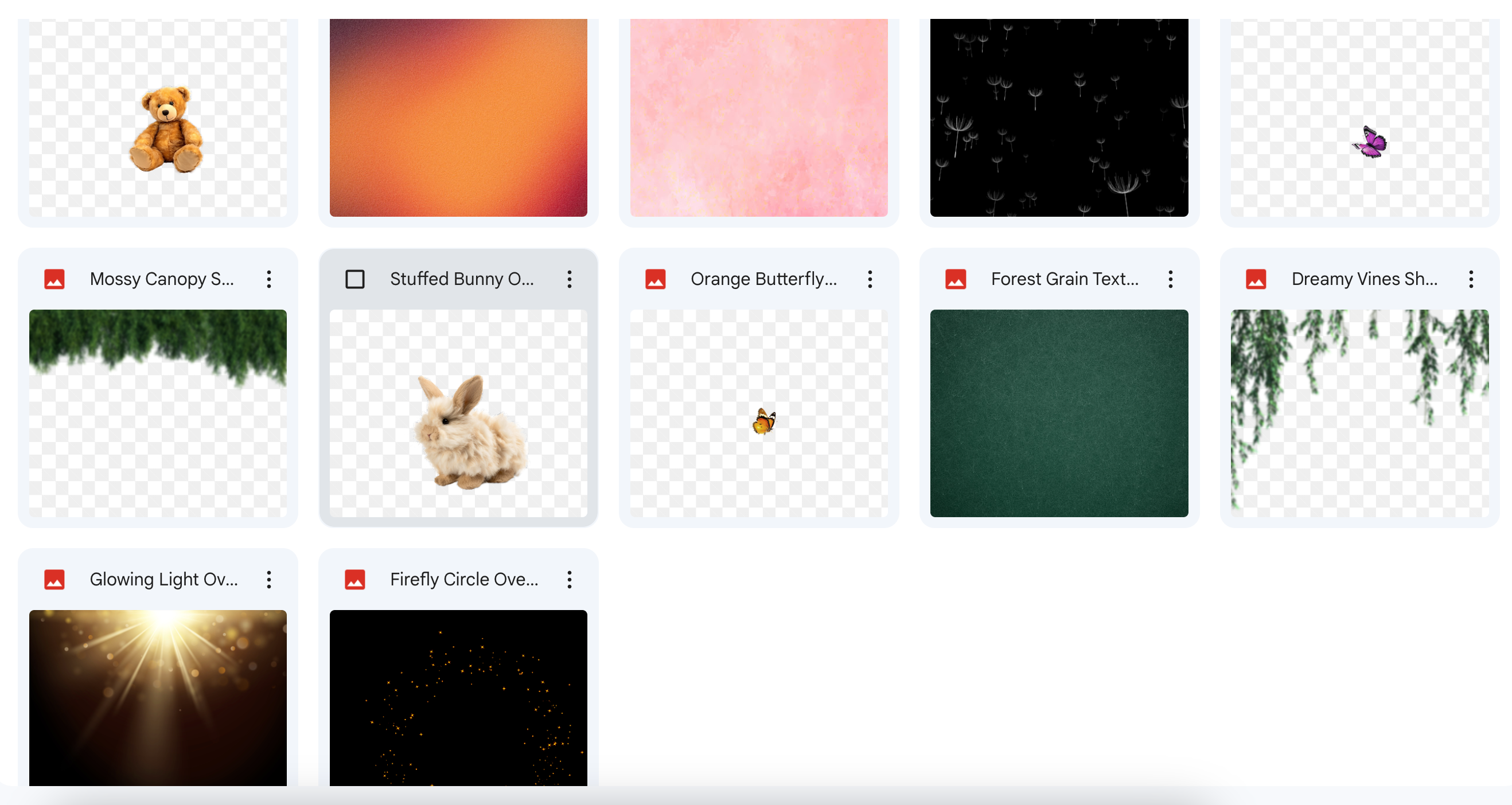Image resolution: width=1512 pixels, height=805 pixels.
Task: Click the Forest Grain Text... file name
Action: coord(1064,279)
